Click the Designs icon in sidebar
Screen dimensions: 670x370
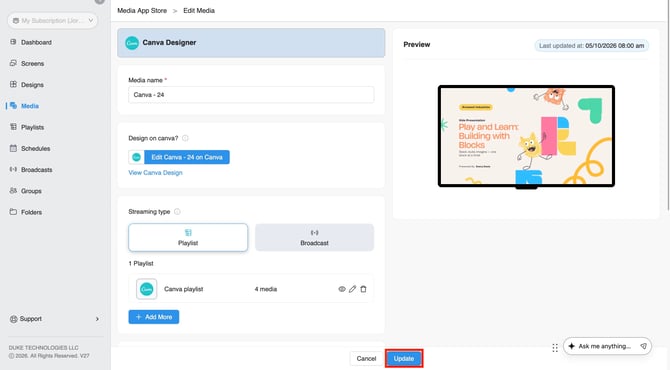[x=13, y=84]
